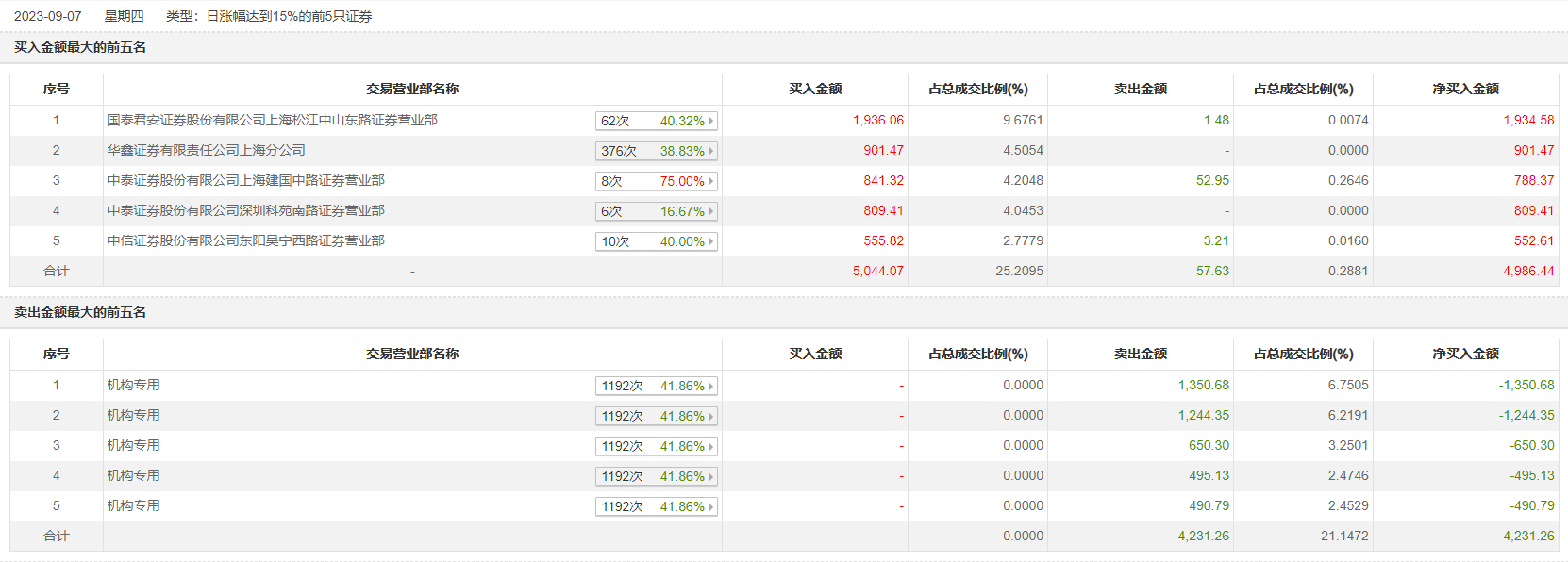The width and height of the screenshot is (1568, 562).
Task: Open 中泰证券上海建国中路证券营业部 link
Action: [245, 180]
